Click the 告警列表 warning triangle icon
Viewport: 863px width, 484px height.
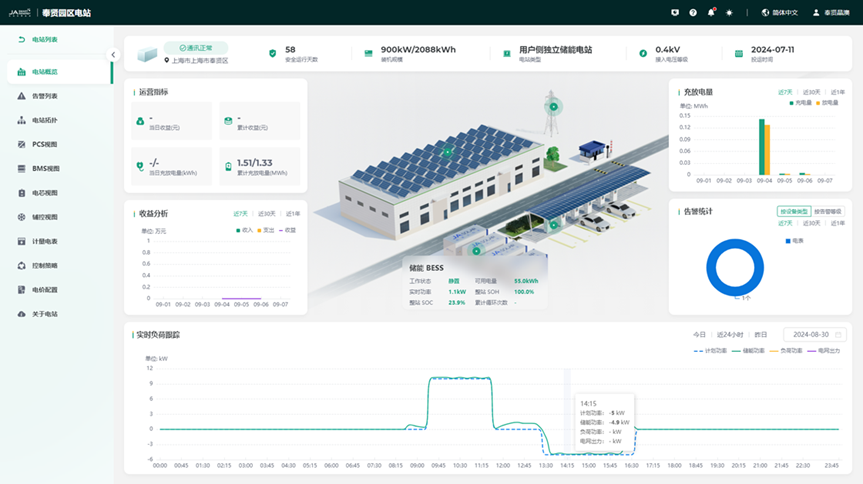click(22, 96)
